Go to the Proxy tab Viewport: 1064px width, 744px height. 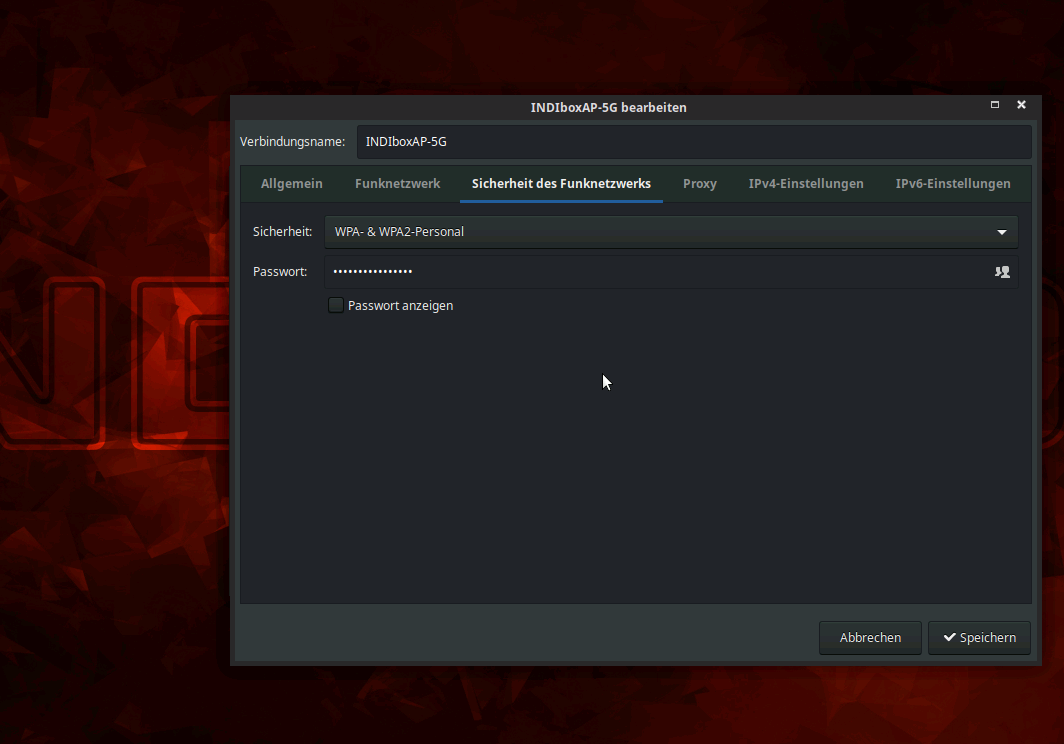pyautogui.click(x=699, y=184)
